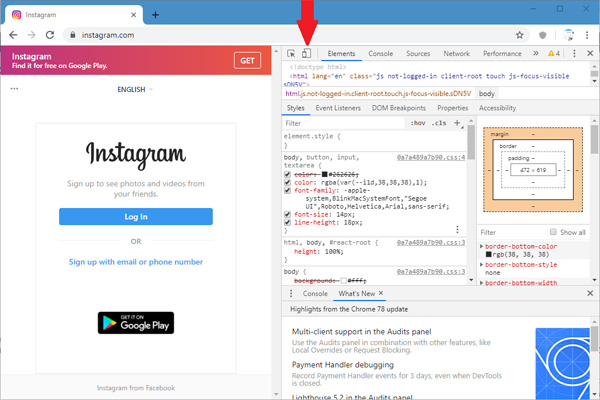Viewport: 600px width, 400px height.
Task: Reload the Instagram page
Action: 50,35
